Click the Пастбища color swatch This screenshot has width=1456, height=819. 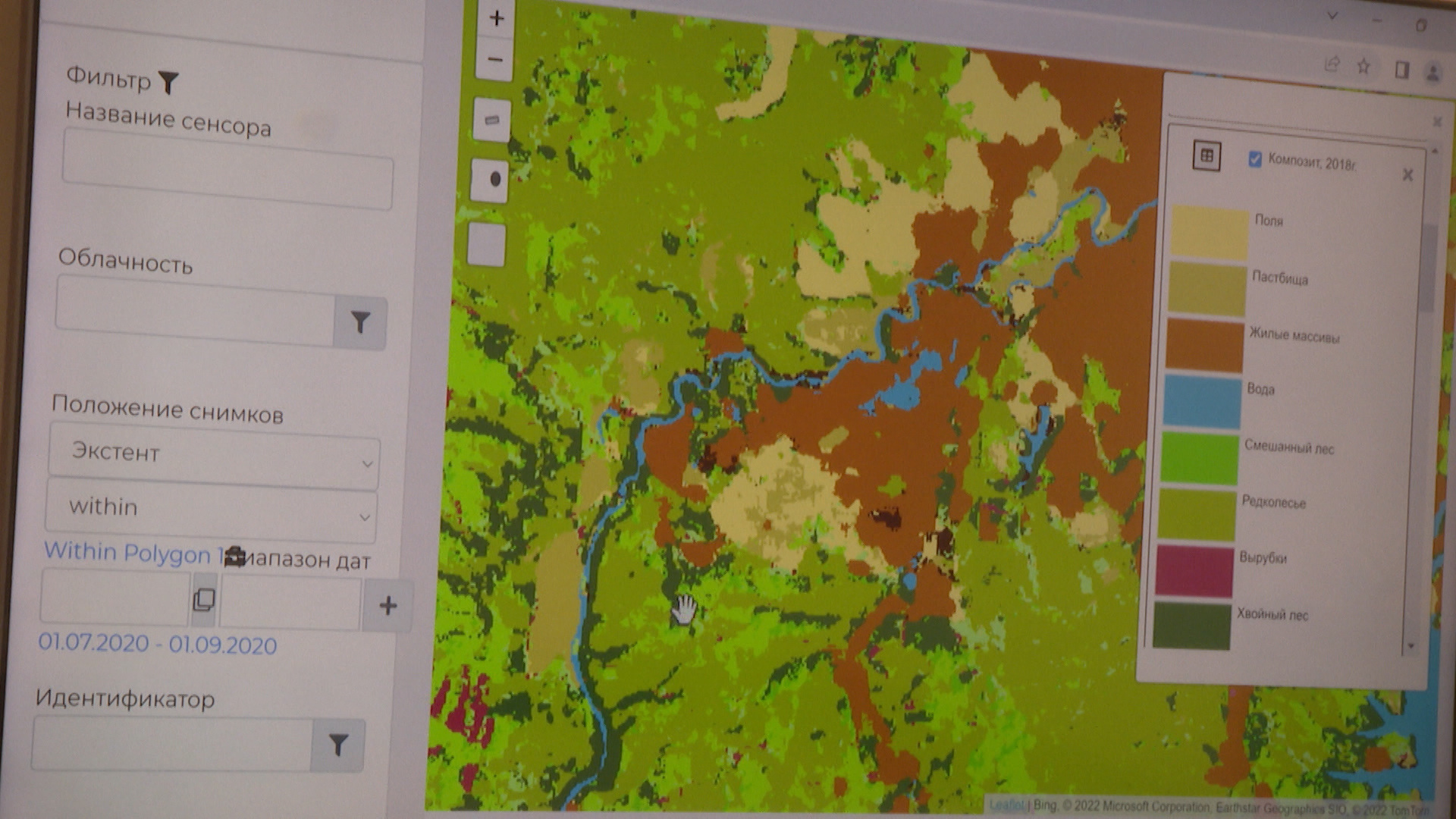coord(1207,288)
